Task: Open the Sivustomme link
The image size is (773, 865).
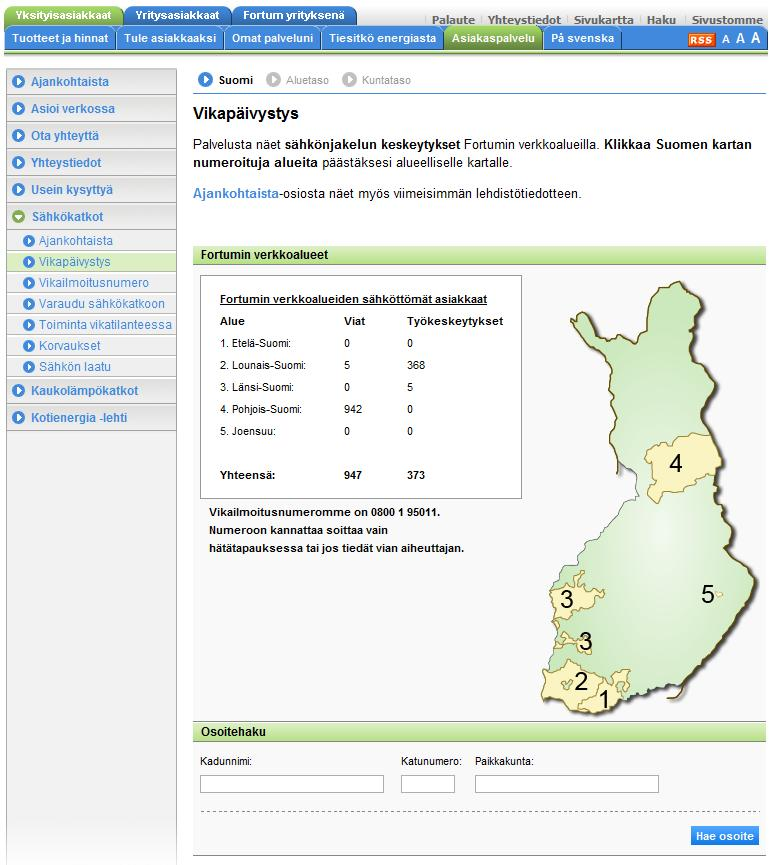Action: click(x=727, y=20)
